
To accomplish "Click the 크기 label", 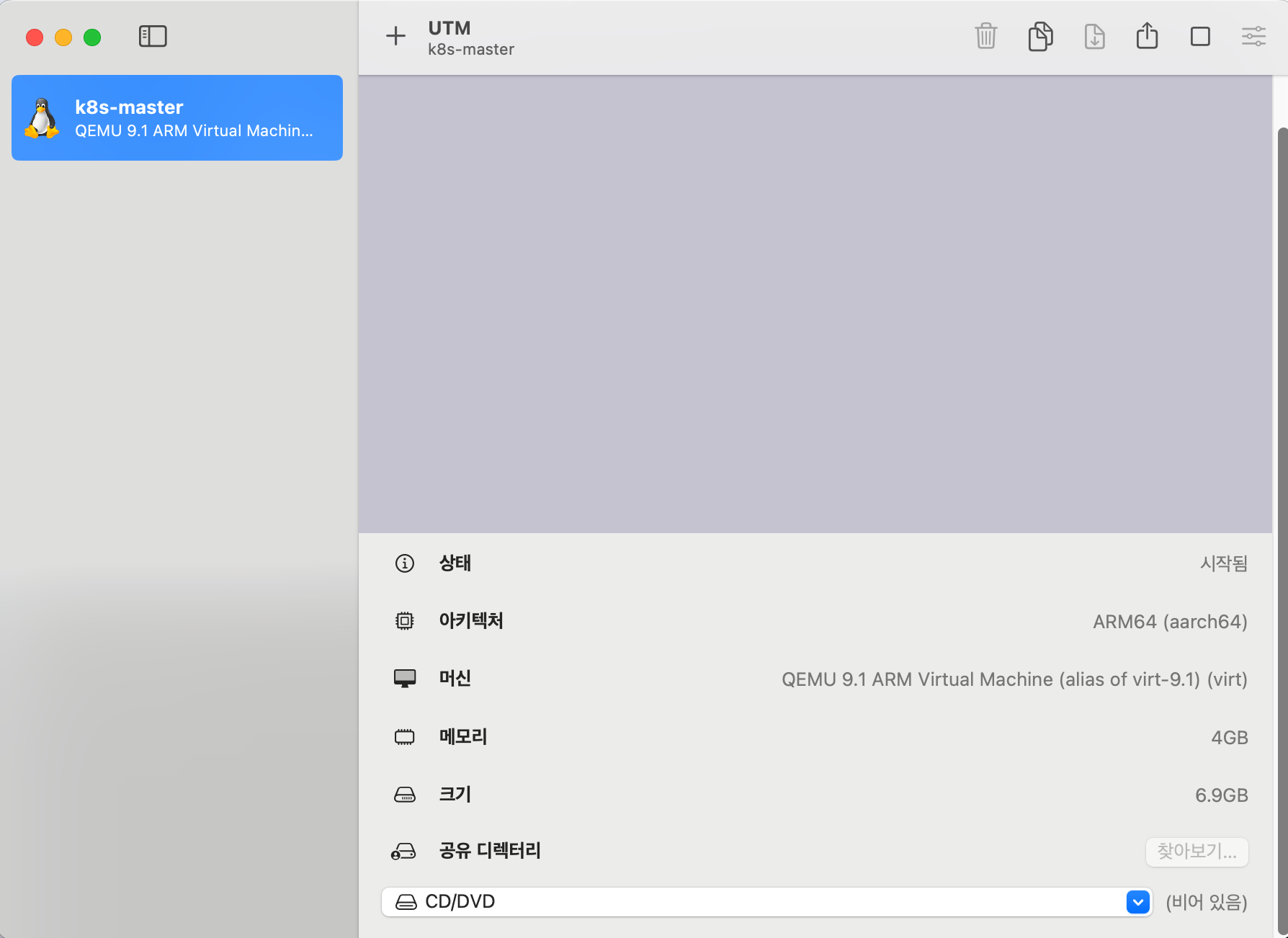I will (x=455, y=795).
